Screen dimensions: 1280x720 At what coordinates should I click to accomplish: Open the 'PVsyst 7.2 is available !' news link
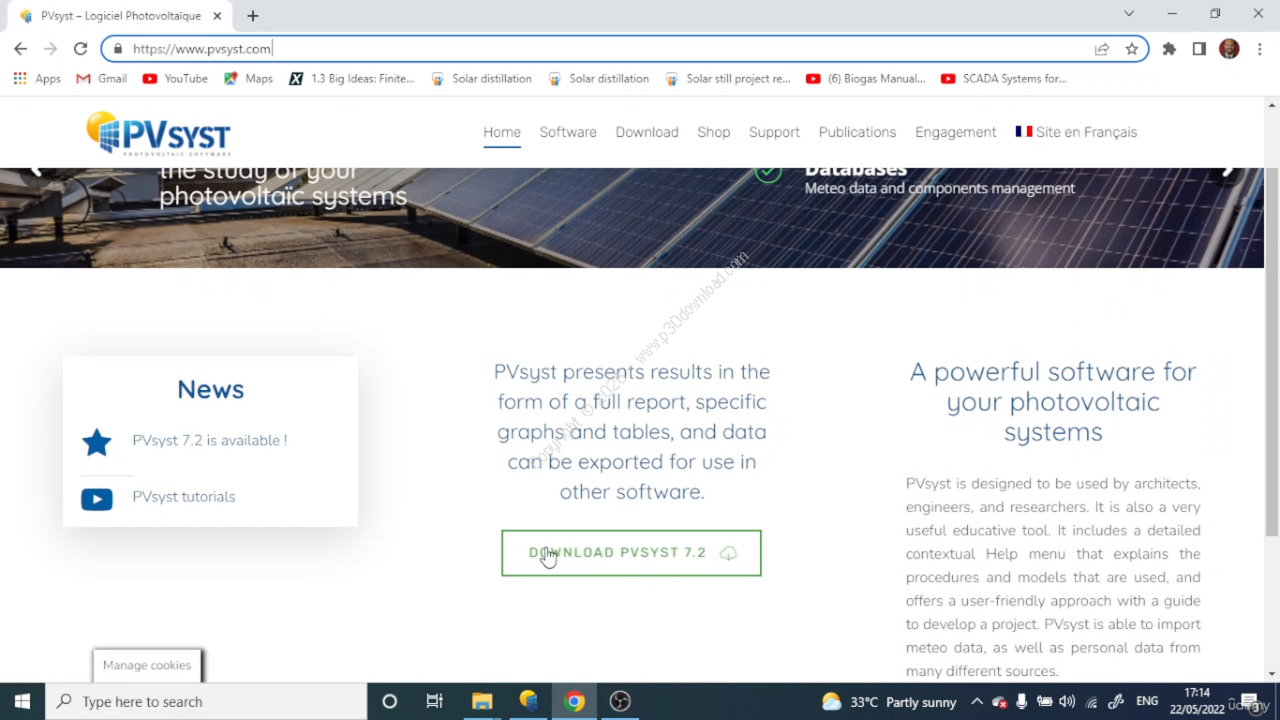[209, 440]
